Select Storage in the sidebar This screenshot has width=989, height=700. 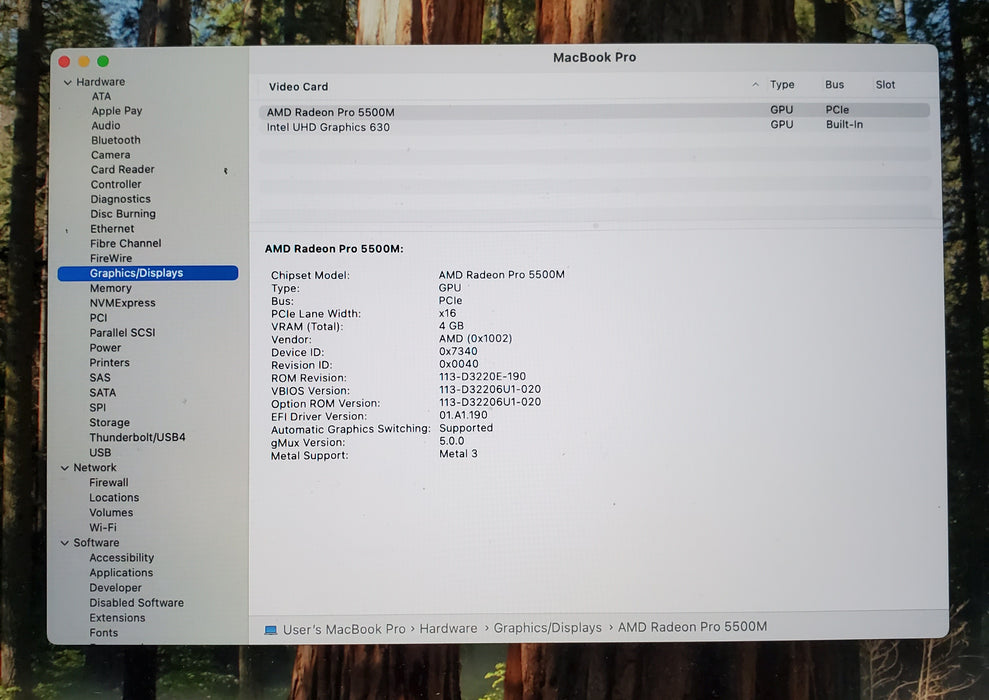(x=109, y=423)
